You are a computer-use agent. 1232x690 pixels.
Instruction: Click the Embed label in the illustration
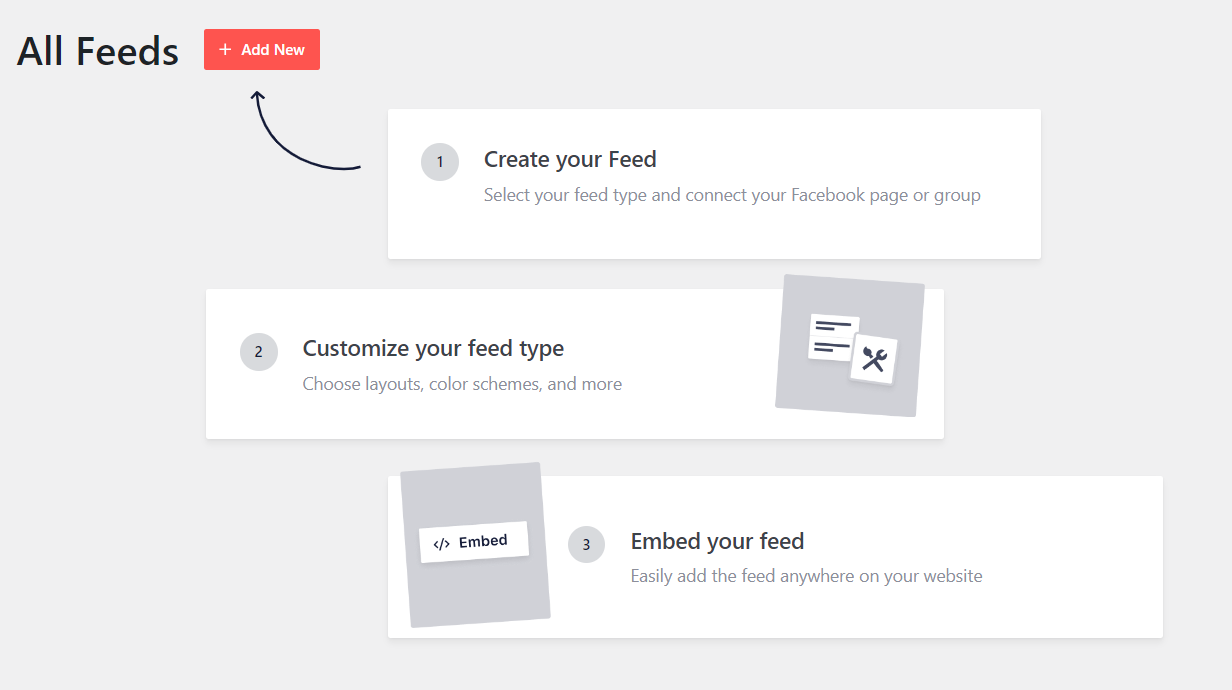(483, 542)
